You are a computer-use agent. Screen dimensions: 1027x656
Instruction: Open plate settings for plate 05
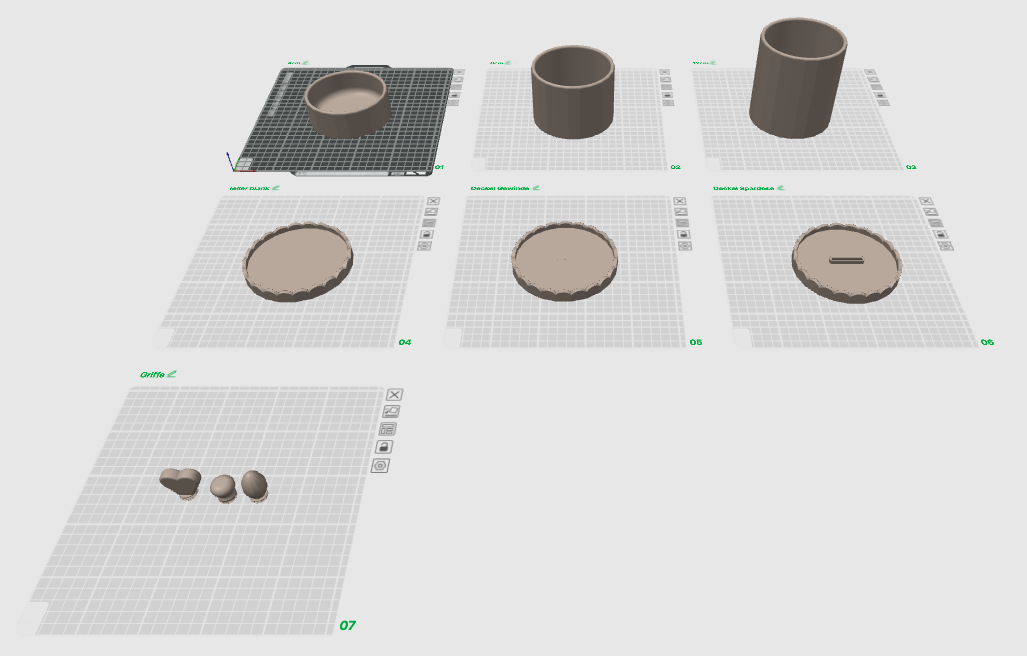(x=684, y=246)
